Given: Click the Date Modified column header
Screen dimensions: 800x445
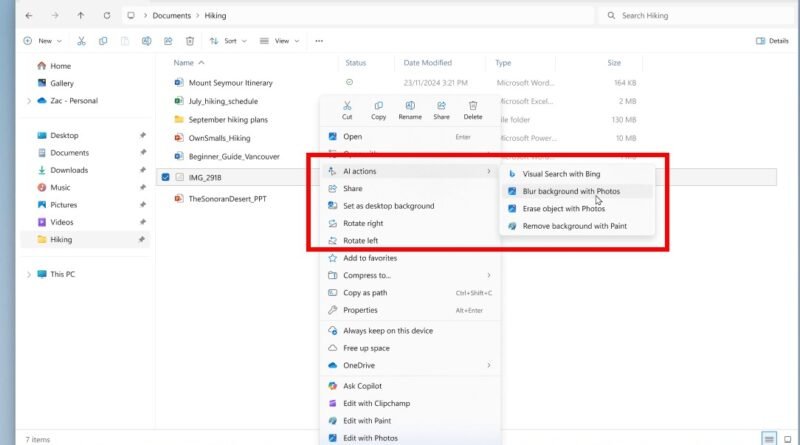Looking at the screenshot, I should 428,63.
